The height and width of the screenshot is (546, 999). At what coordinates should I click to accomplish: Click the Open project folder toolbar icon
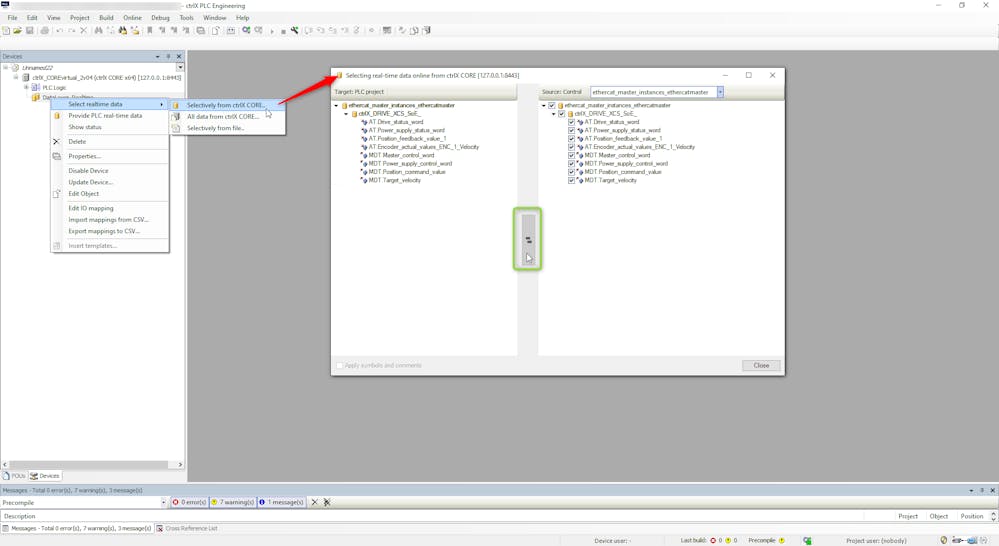click(x=18, y=31)
